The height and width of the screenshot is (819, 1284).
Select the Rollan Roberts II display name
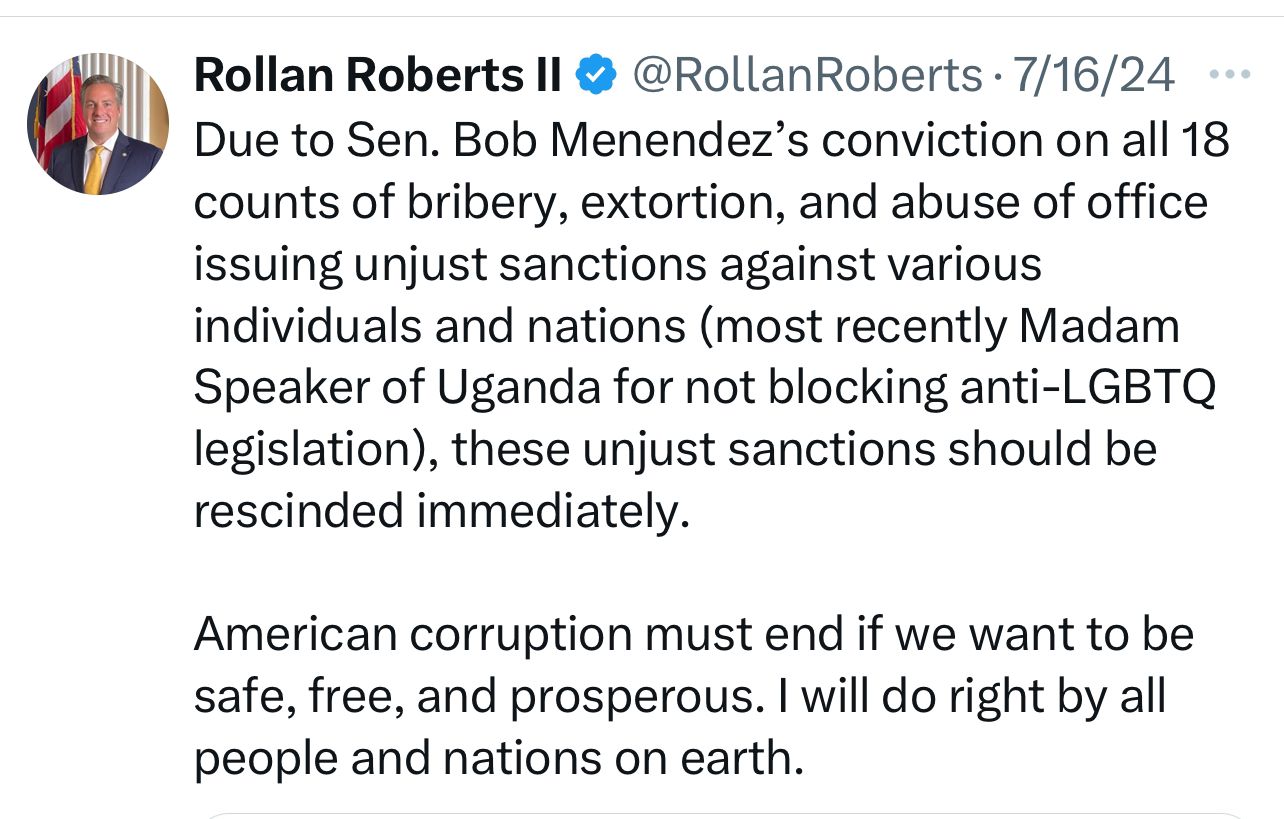[x=377, y=72]
